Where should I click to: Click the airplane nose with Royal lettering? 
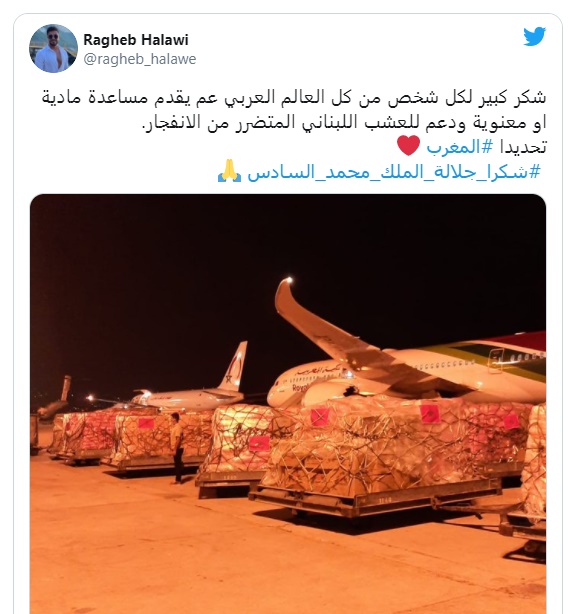coord(292,389)
